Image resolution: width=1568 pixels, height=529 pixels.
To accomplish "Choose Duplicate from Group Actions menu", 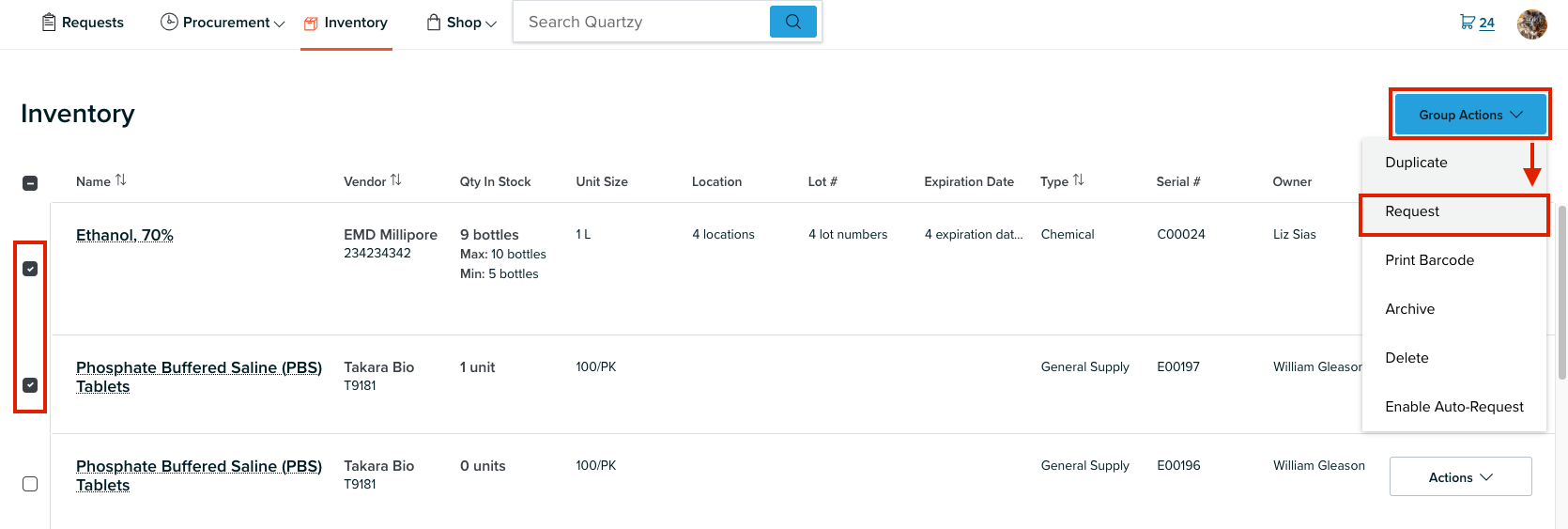I will coord(1453,163).
